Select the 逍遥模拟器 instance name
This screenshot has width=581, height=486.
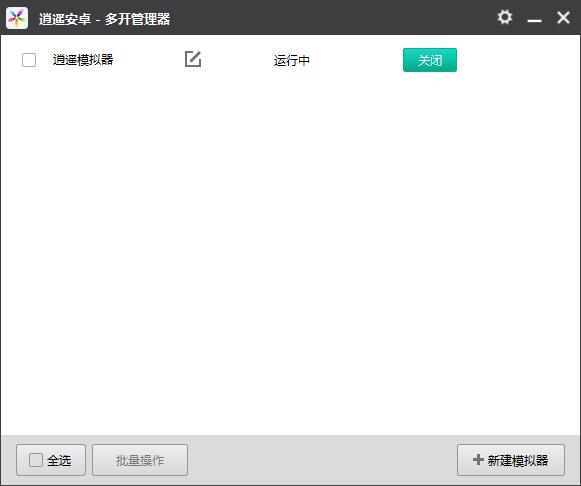pyautogui.click(x=83, y=60)
